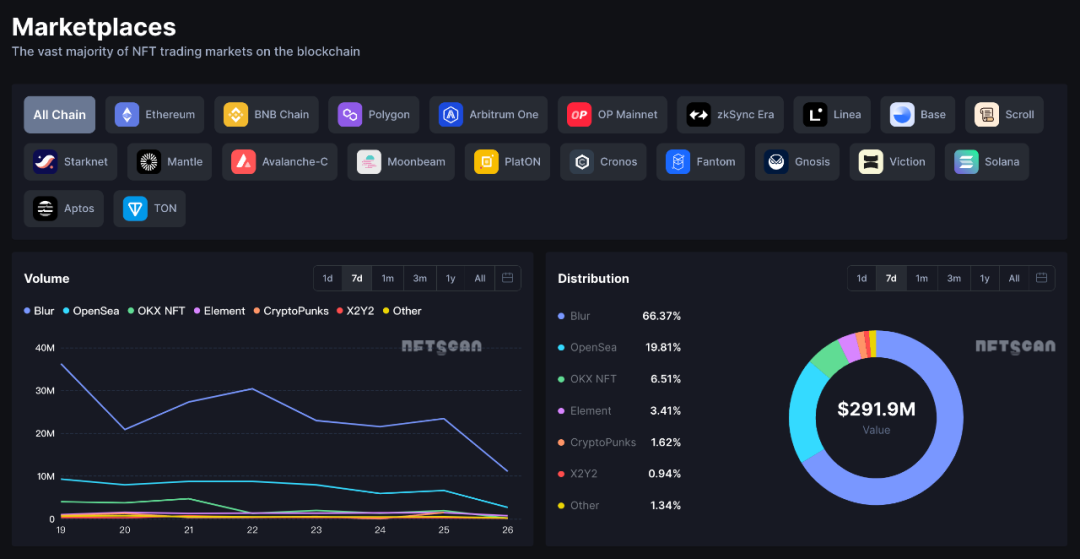Click the Polygon chain icon

point(350,114)
